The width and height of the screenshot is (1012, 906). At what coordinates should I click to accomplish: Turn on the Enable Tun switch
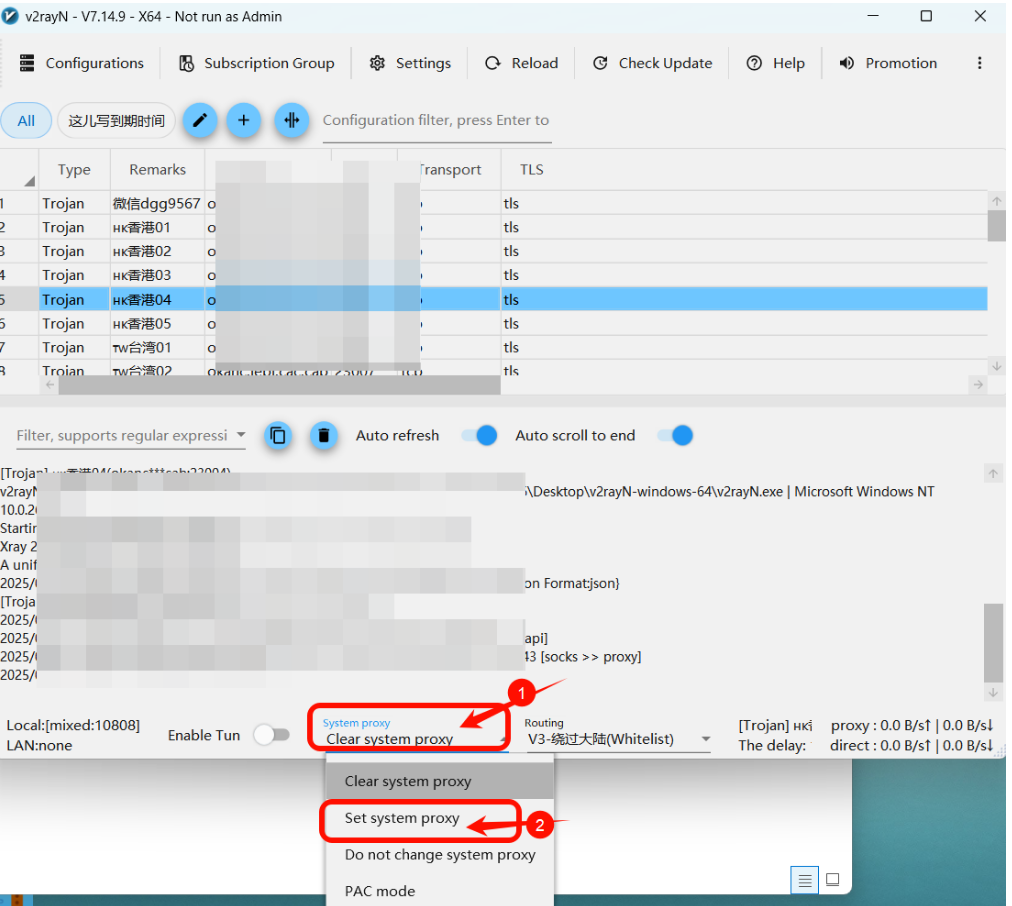click(271, 735)
